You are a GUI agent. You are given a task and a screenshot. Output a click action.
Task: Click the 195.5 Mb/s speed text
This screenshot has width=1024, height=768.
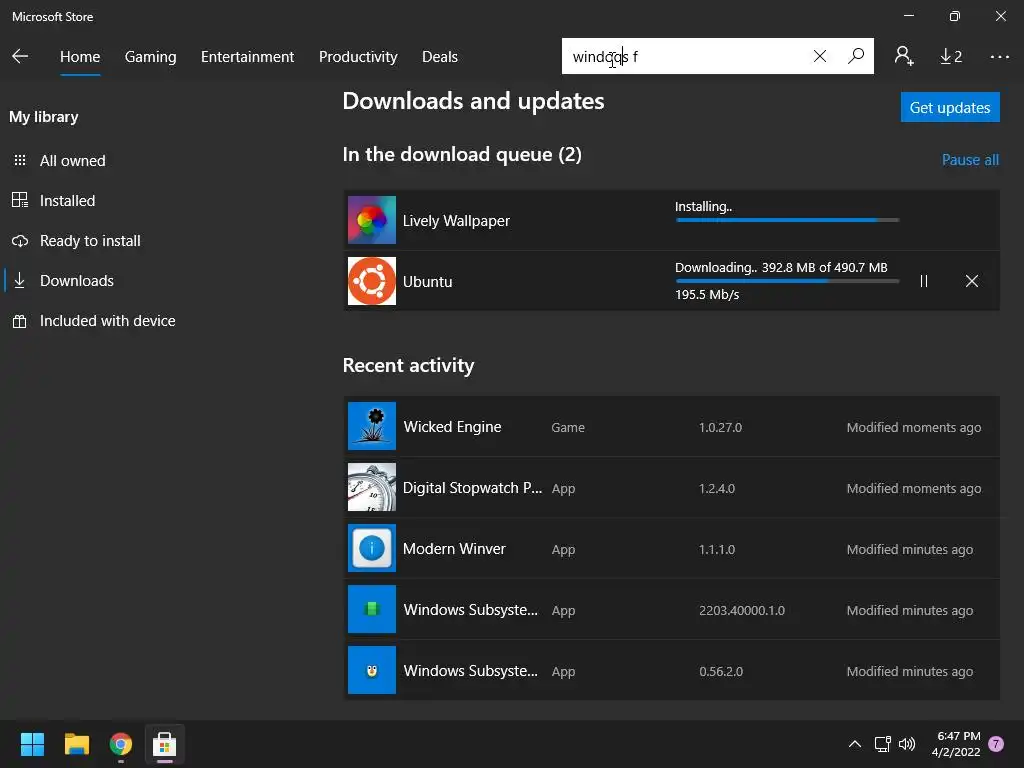[x=707, y=295]
